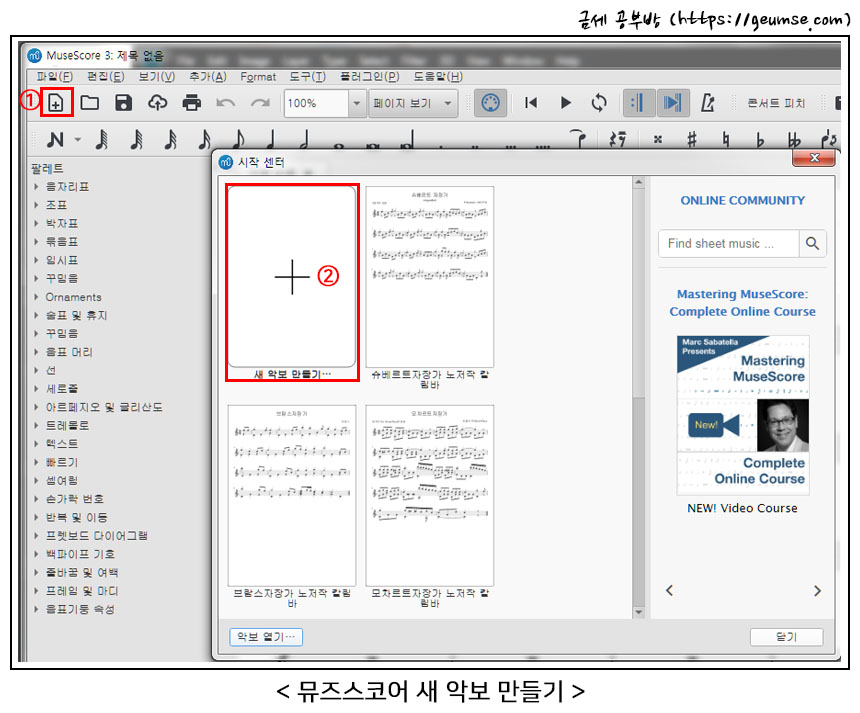
Task: Toggle play repeats button
Action: 638,103
